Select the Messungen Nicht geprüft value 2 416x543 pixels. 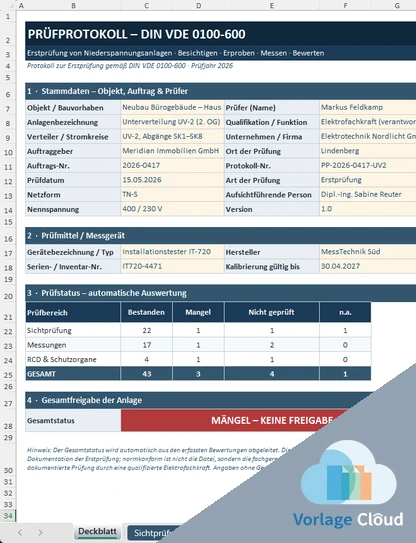[272, 345]
